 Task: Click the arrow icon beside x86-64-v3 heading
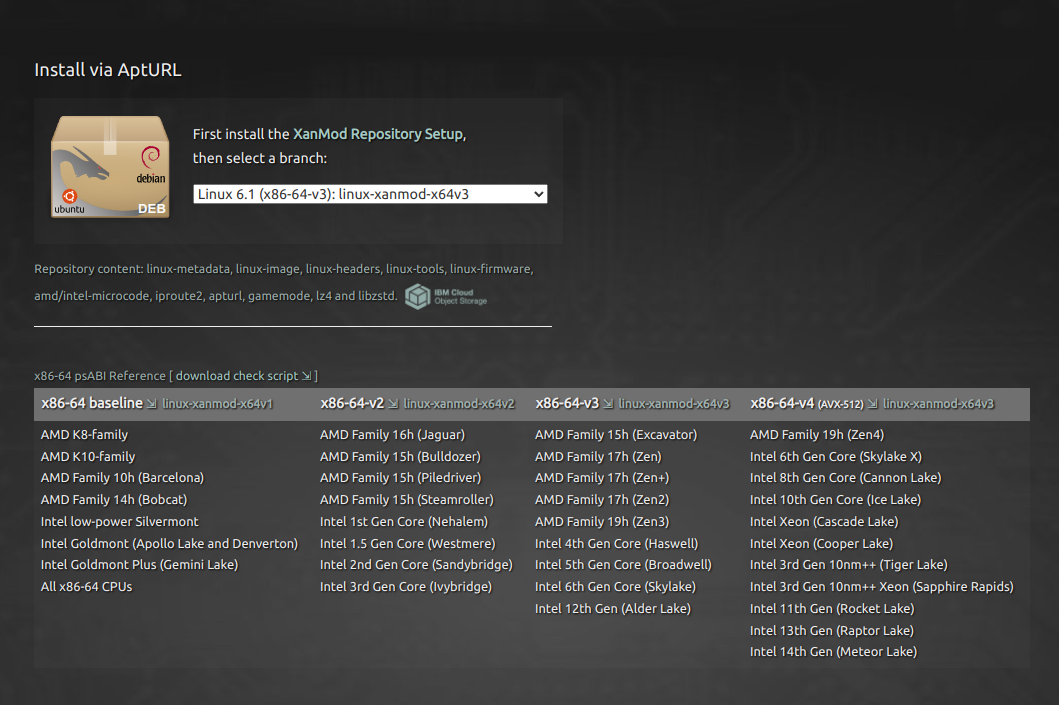(x=608, y=404)
